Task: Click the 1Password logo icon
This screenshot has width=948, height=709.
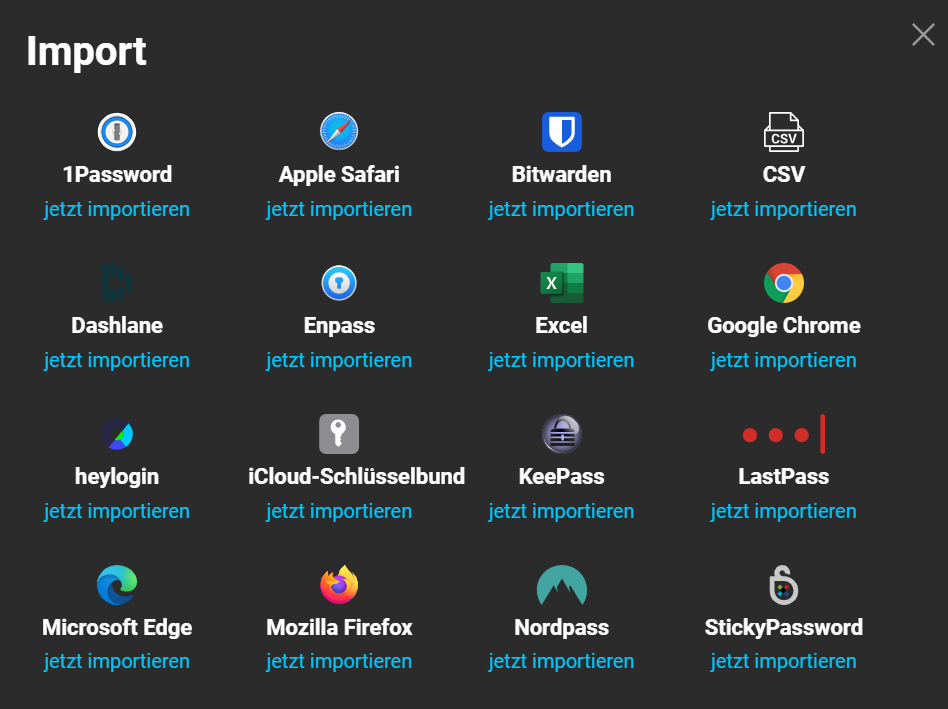Action: pyautogui.click(x=117, y=132)
